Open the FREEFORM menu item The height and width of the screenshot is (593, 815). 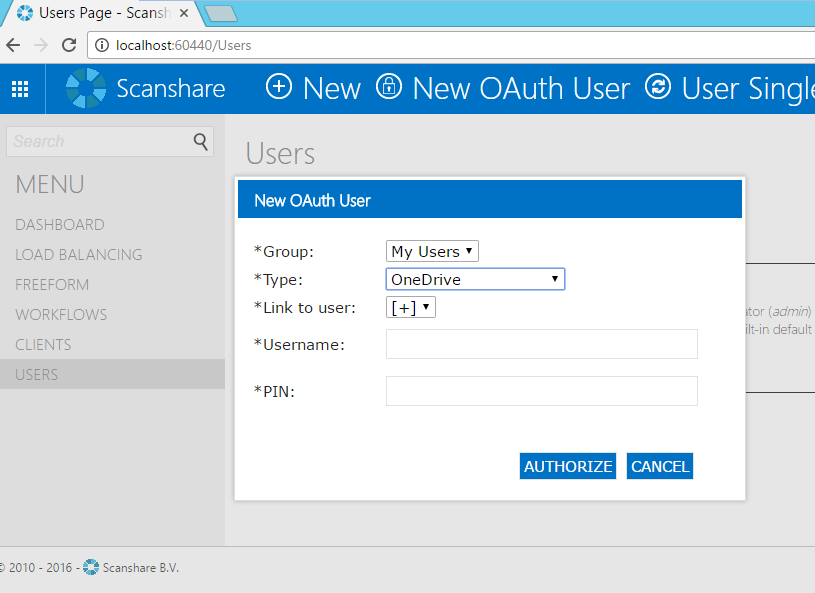click(52, 285)
